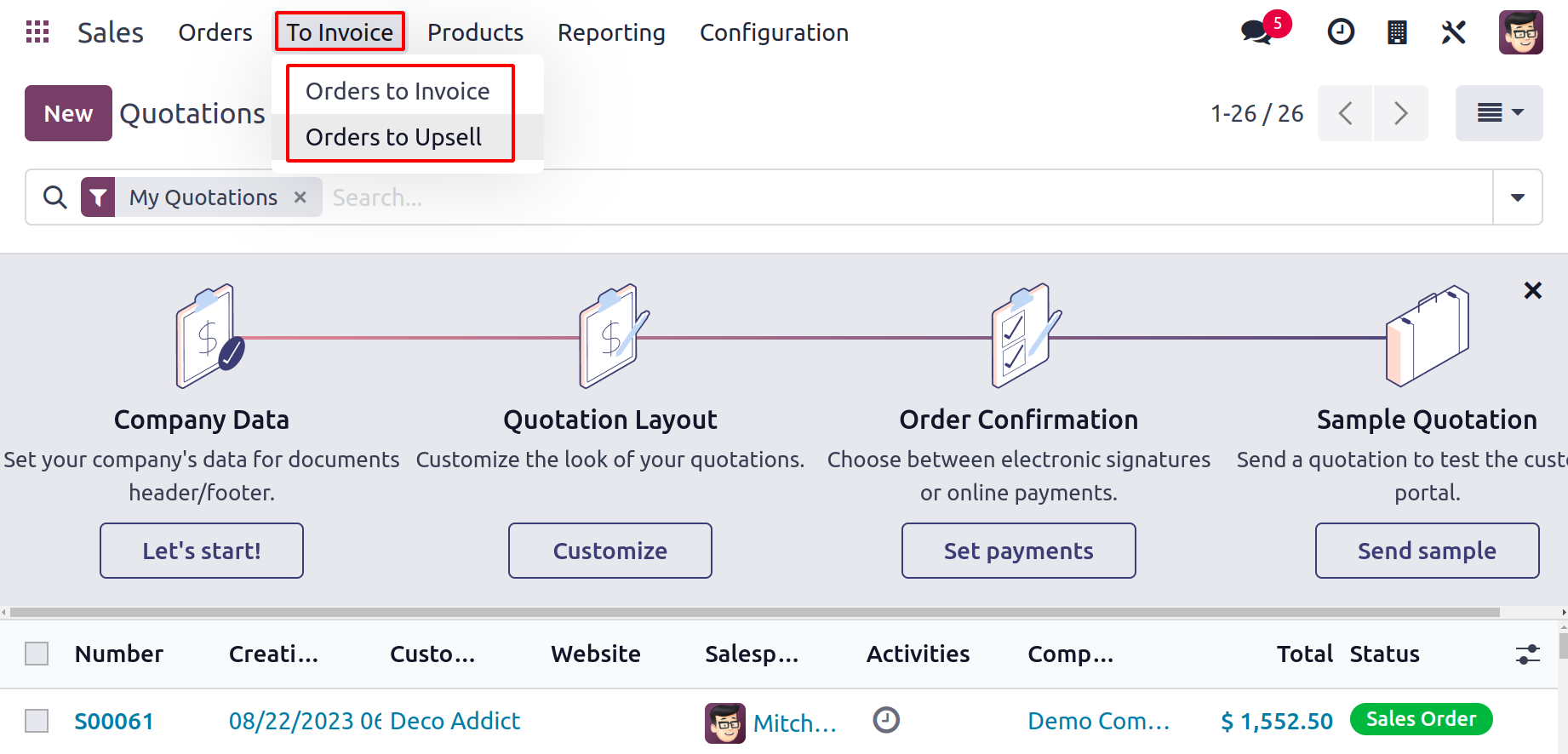1568x754 pixels.
Task: Open the user avatar menu
Action: [x=1520, y=32]
